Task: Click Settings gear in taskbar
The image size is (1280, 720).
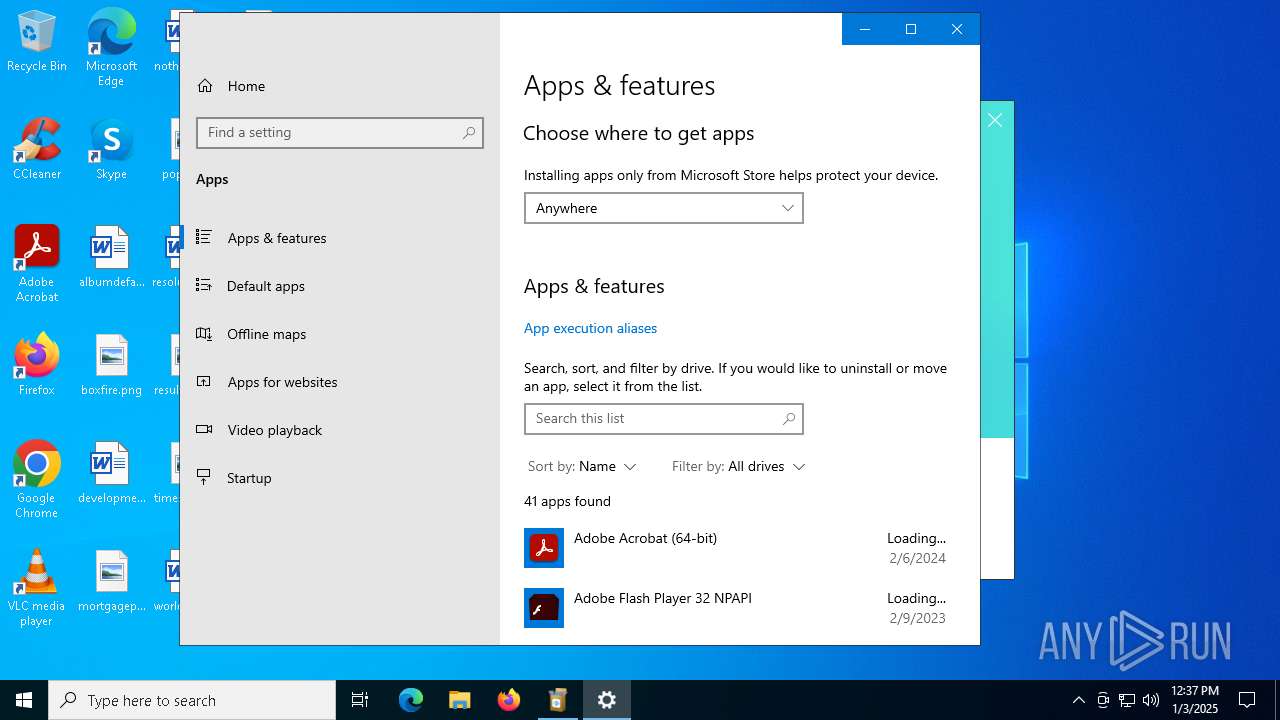Action: pyautogui.click(x=607, y=700)
